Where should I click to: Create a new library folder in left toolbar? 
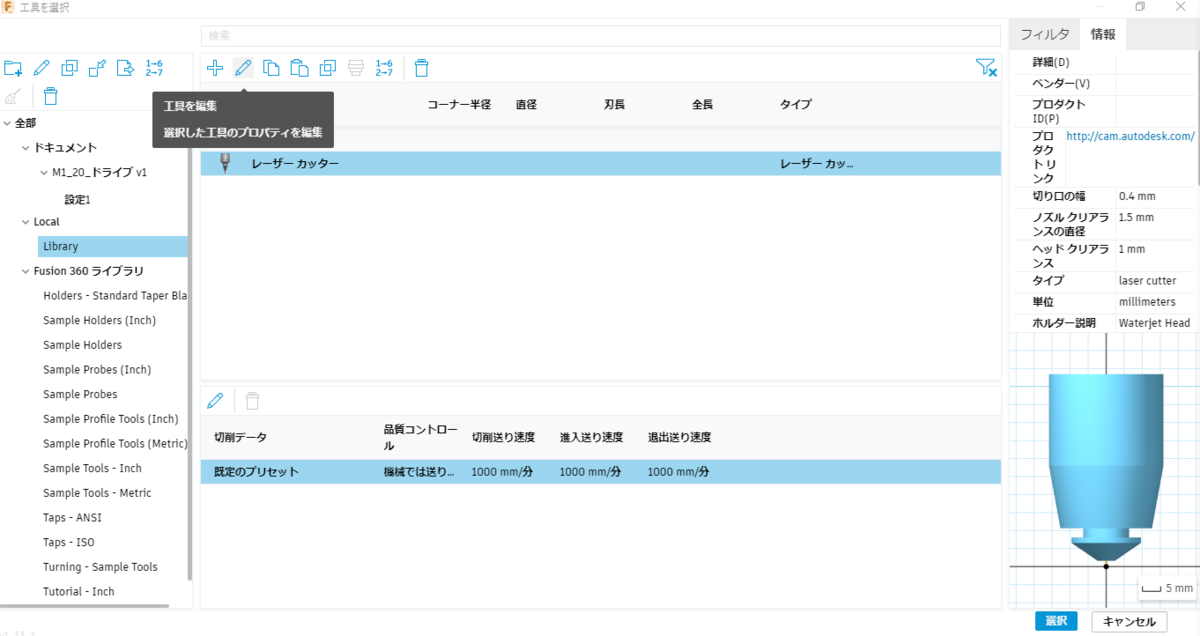(x=13, y=68)
